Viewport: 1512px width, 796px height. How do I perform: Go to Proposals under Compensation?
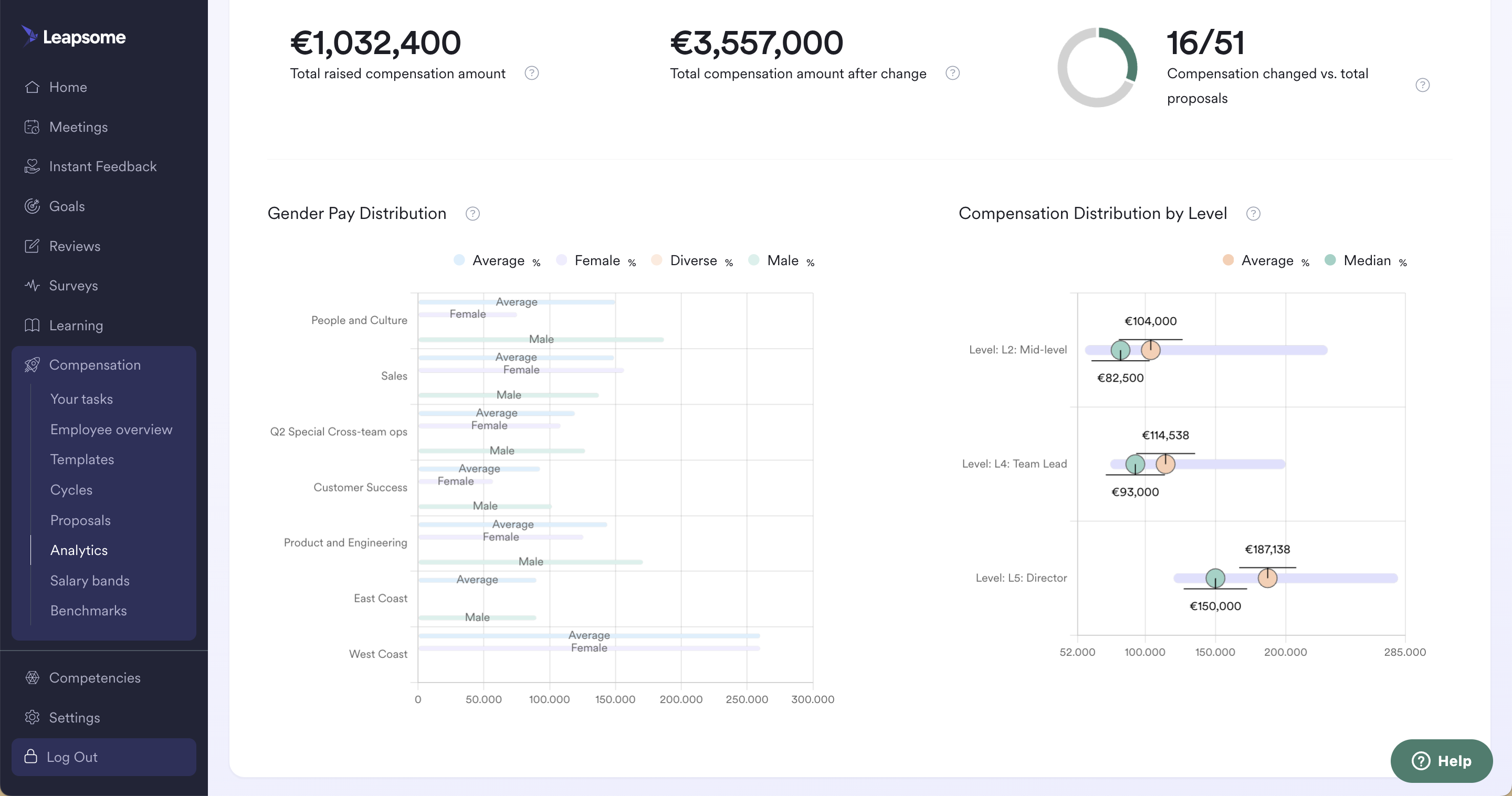tap(80, 520)
